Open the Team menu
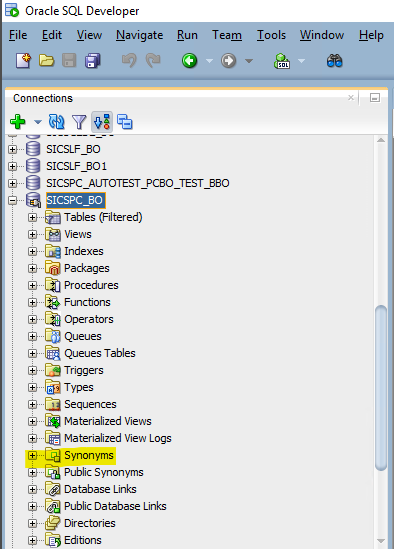 click(x=227, y=35)
